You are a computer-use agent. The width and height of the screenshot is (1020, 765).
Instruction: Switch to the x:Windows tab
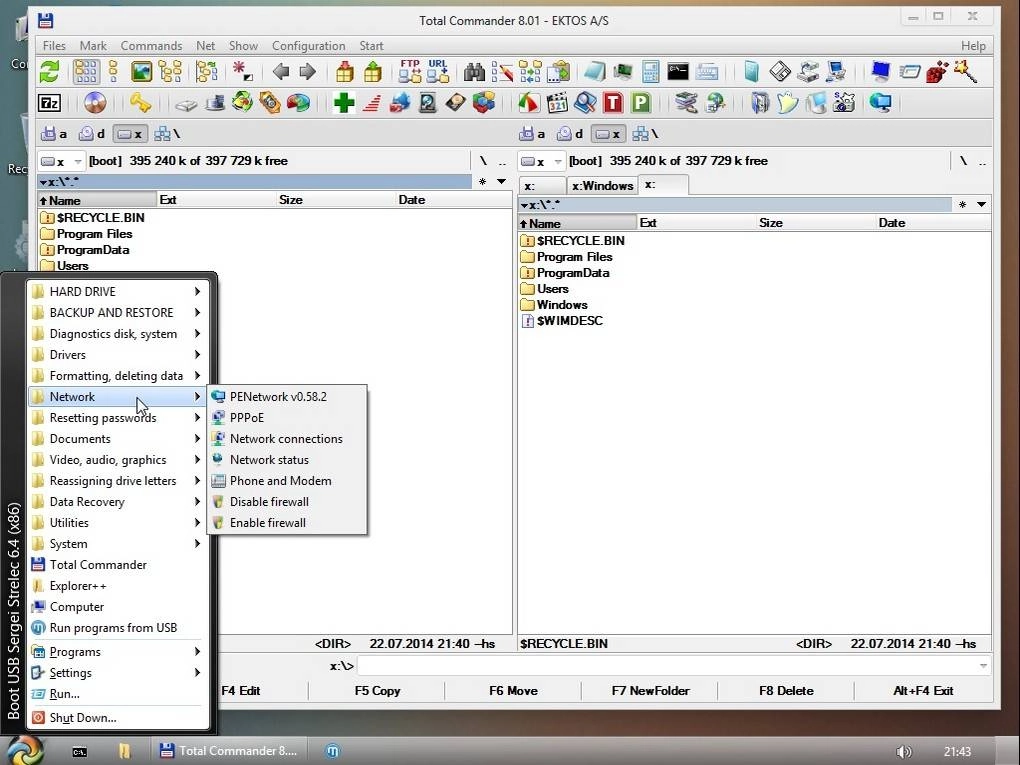[x=602, y=185]
